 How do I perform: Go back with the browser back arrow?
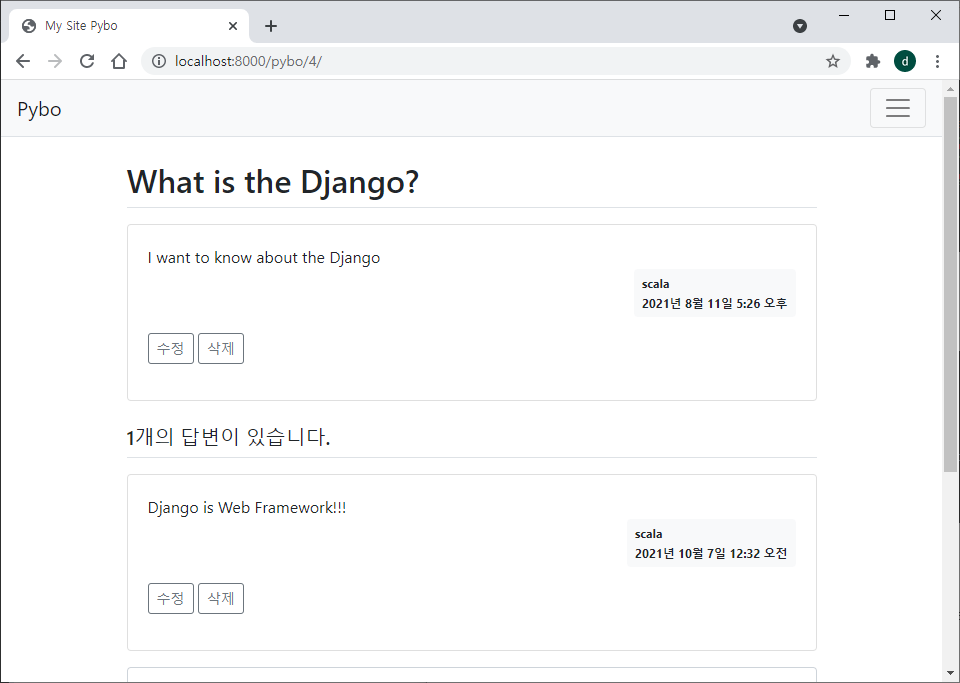click(x=23, y=61)
